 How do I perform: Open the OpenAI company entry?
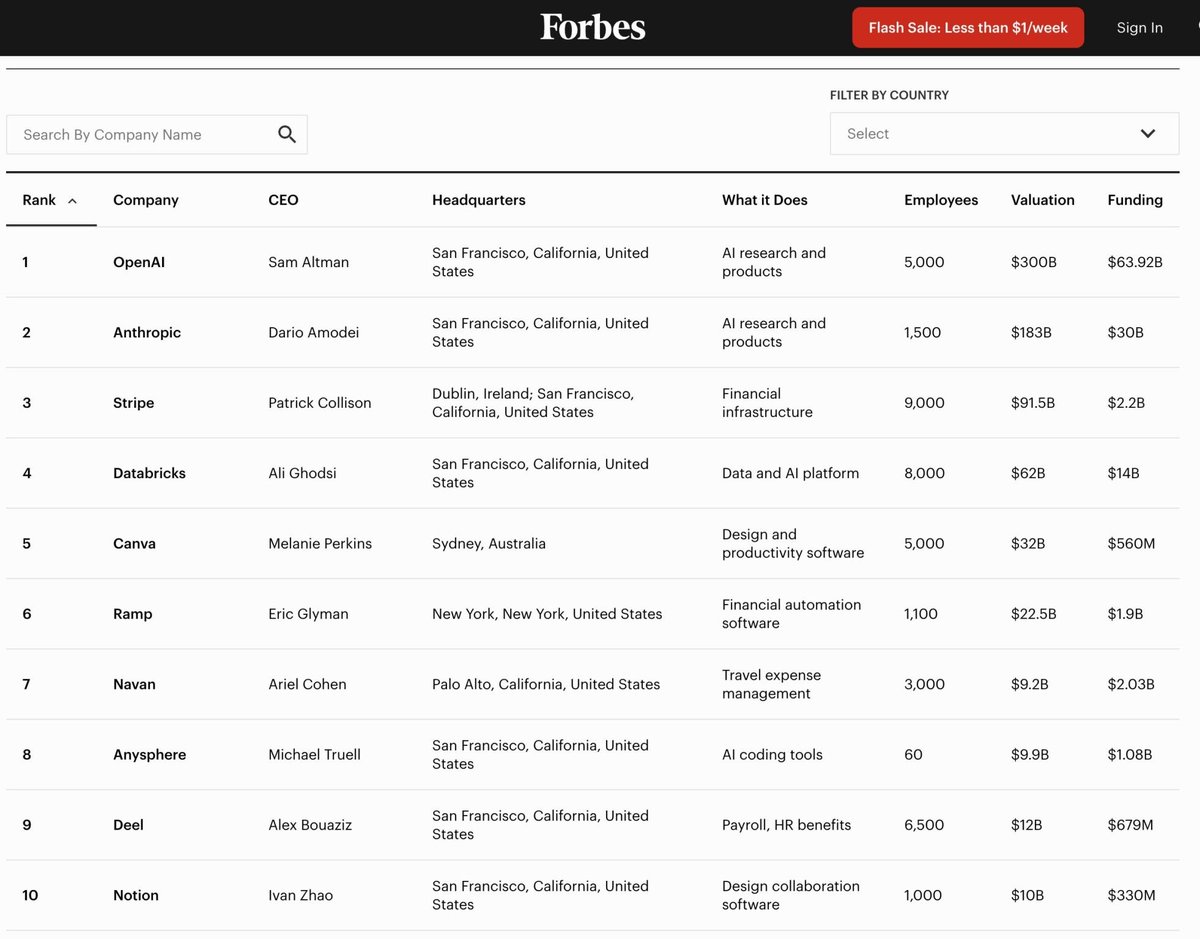point(139,262)
